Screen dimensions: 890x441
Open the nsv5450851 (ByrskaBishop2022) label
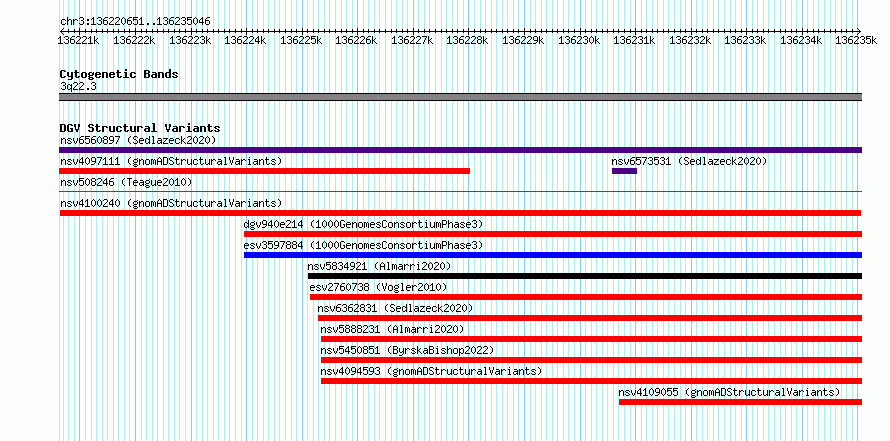click(x=407, y=350)
